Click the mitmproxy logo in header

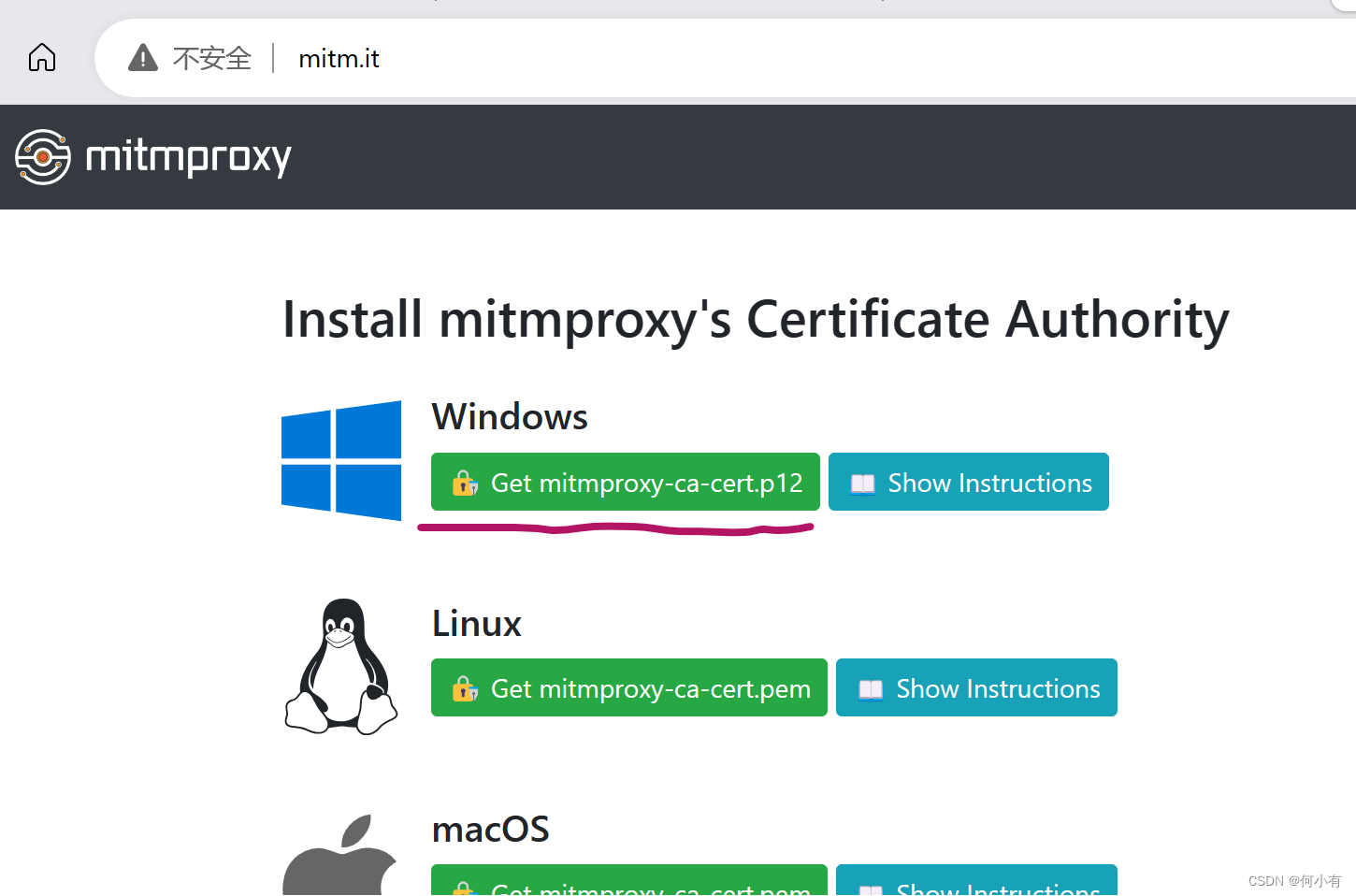(153, 157)
